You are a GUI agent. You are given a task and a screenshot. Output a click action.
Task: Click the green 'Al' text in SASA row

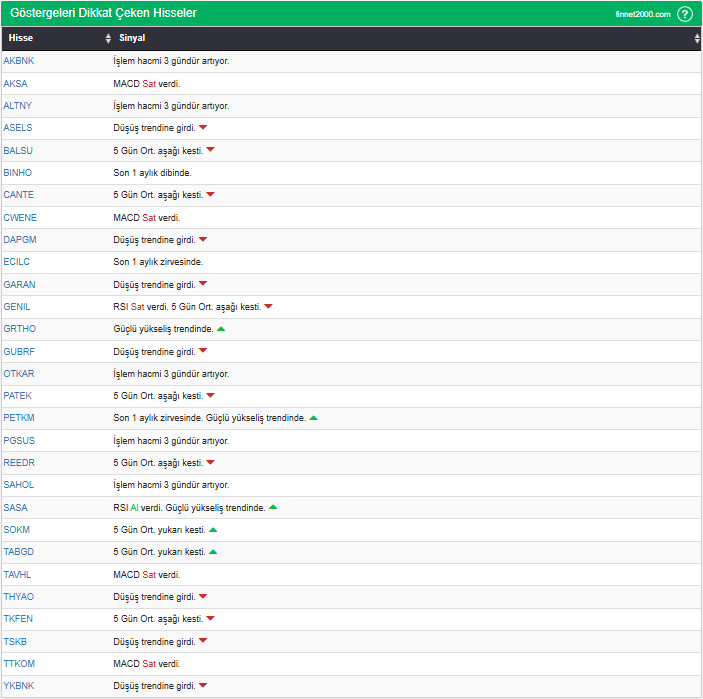[x=134, y=508]
